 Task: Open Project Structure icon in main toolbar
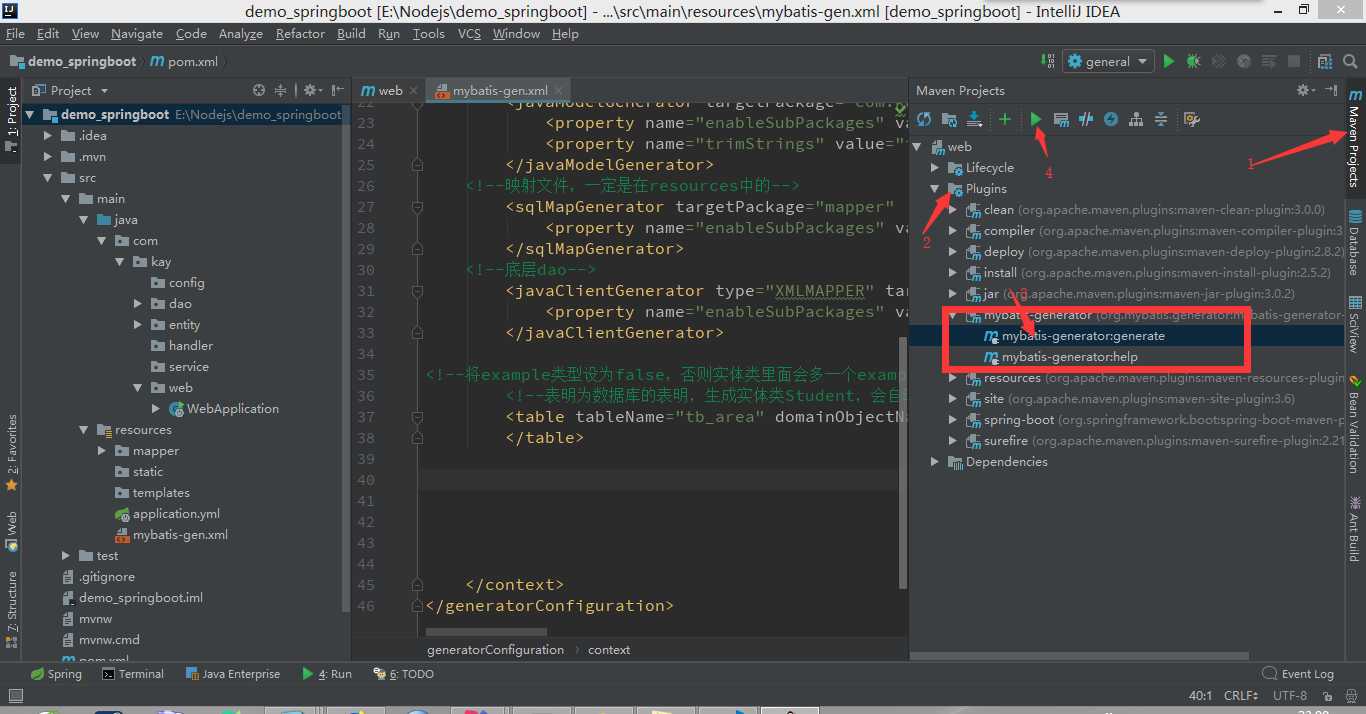pyautogui.click(x=1324, y=61)
